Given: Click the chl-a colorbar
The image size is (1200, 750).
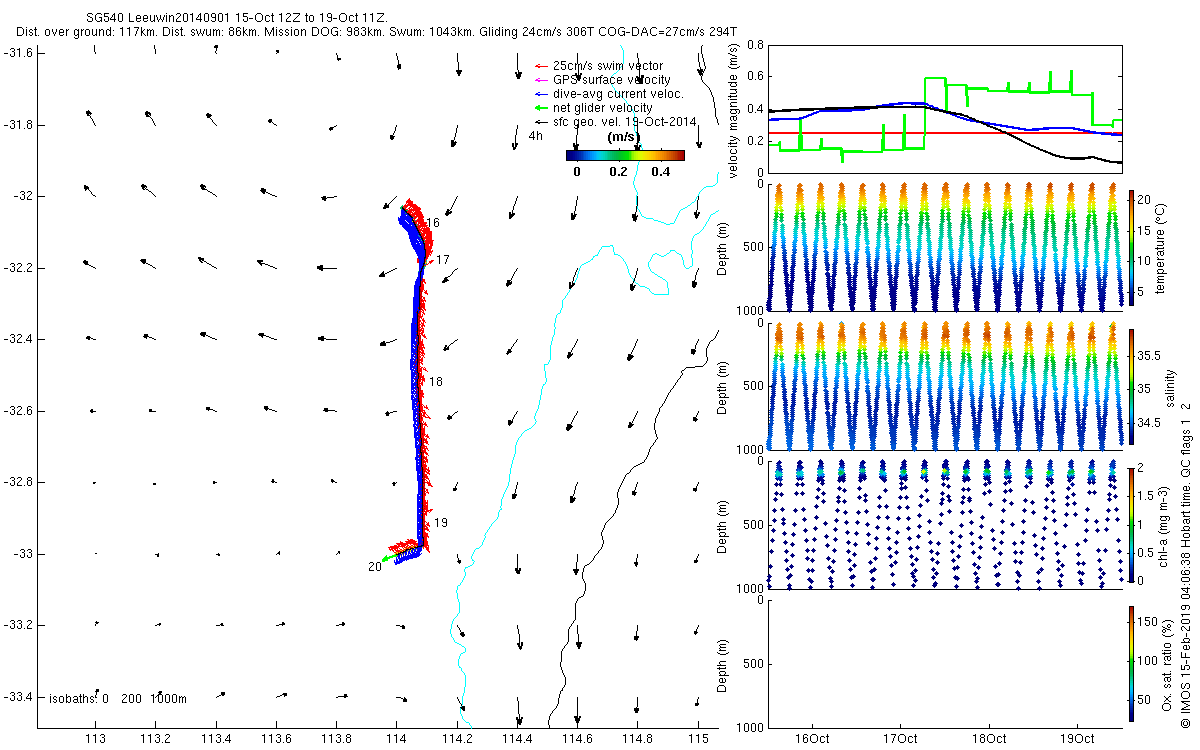Looking at the screenshot, I should [1131, 524].
